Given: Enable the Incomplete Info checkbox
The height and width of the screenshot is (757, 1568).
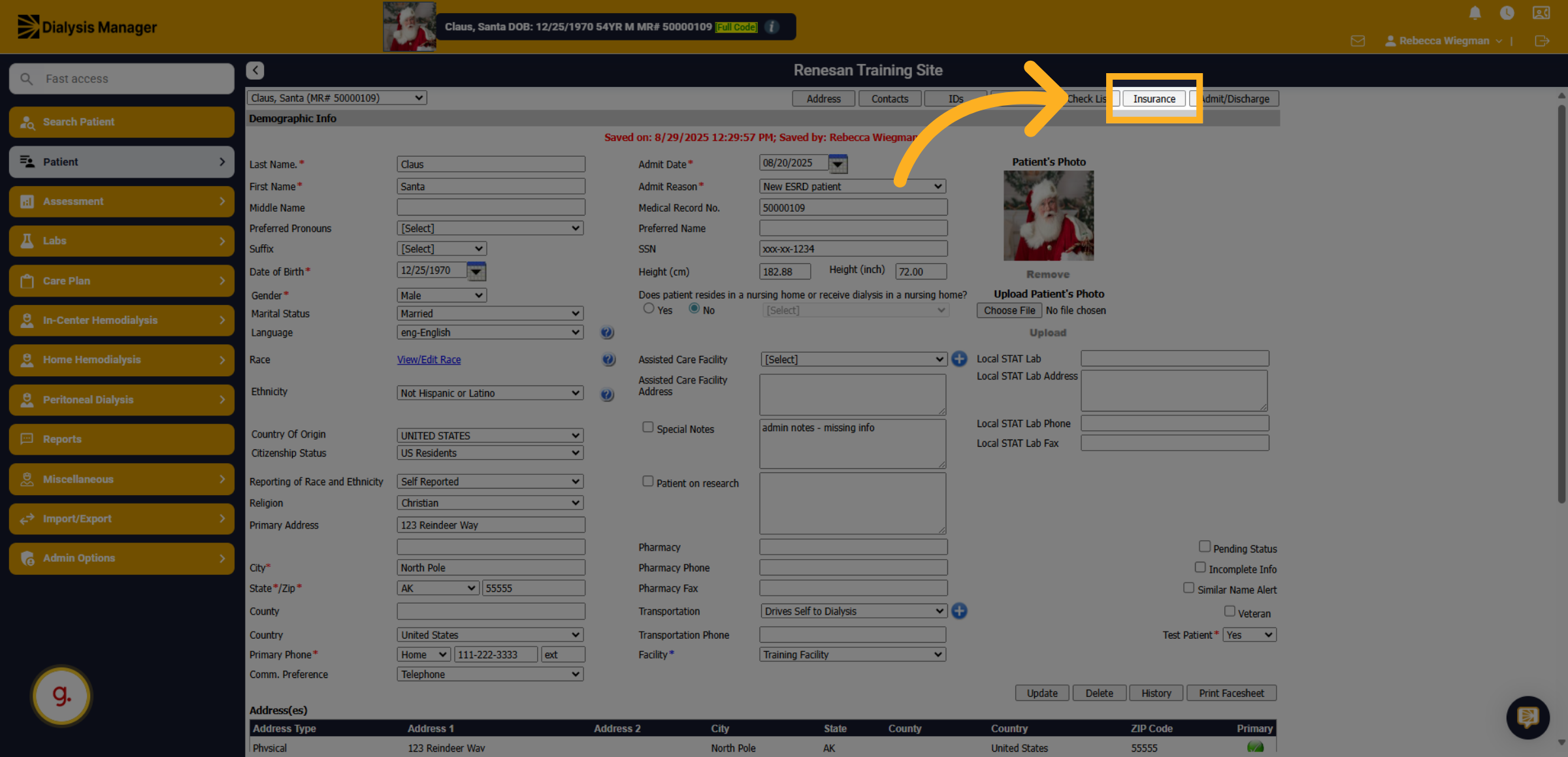Looking at the screenshot, I should point(1200,568).
